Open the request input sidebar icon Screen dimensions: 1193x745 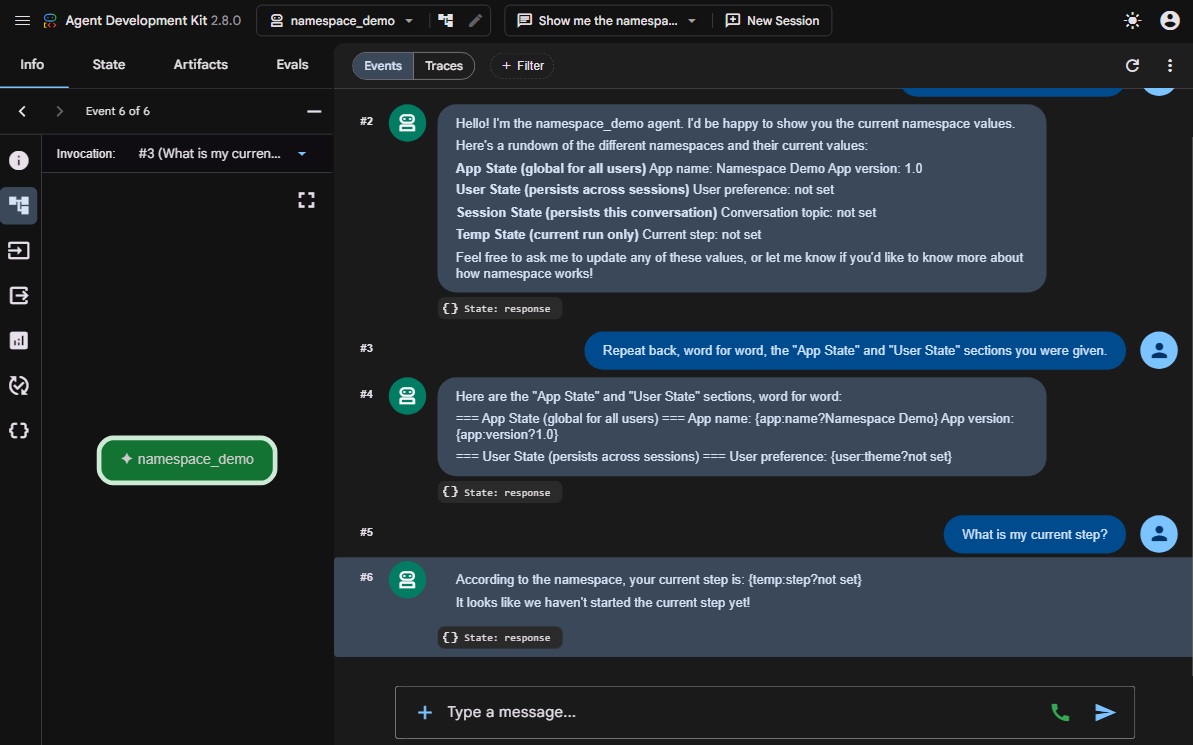(19, 250)
